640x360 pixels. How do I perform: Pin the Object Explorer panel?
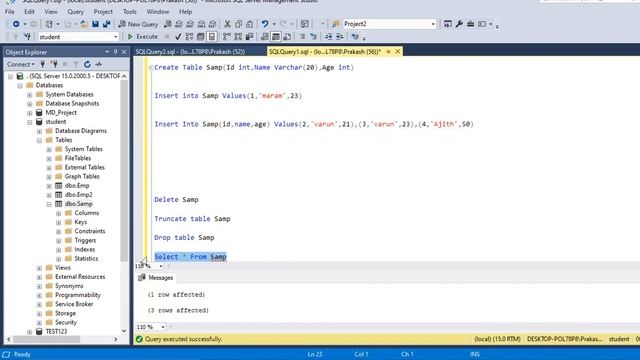point(115,52)
